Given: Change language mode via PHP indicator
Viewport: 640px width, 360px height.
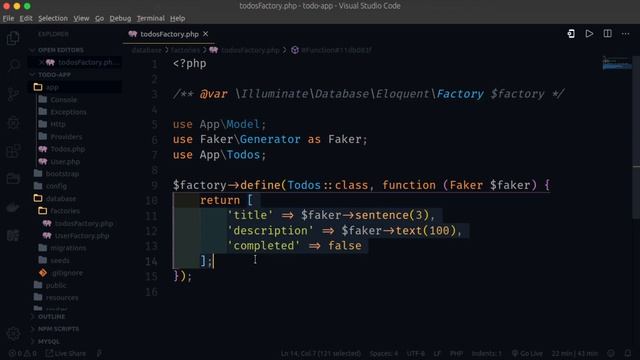Looking at the screenshot, I should click(456, 353).
